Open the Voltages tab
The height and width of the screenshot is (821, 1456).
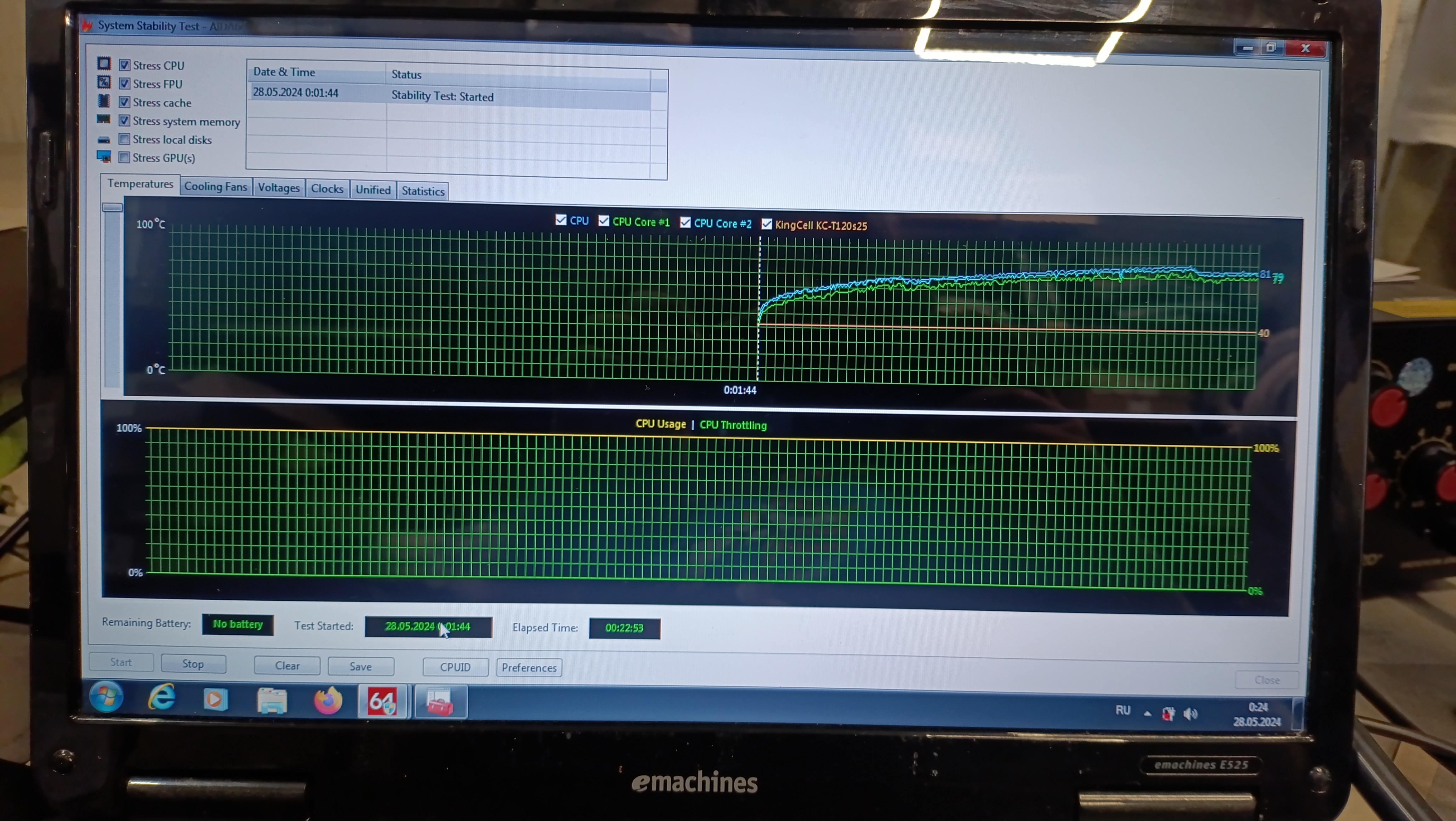279,188
